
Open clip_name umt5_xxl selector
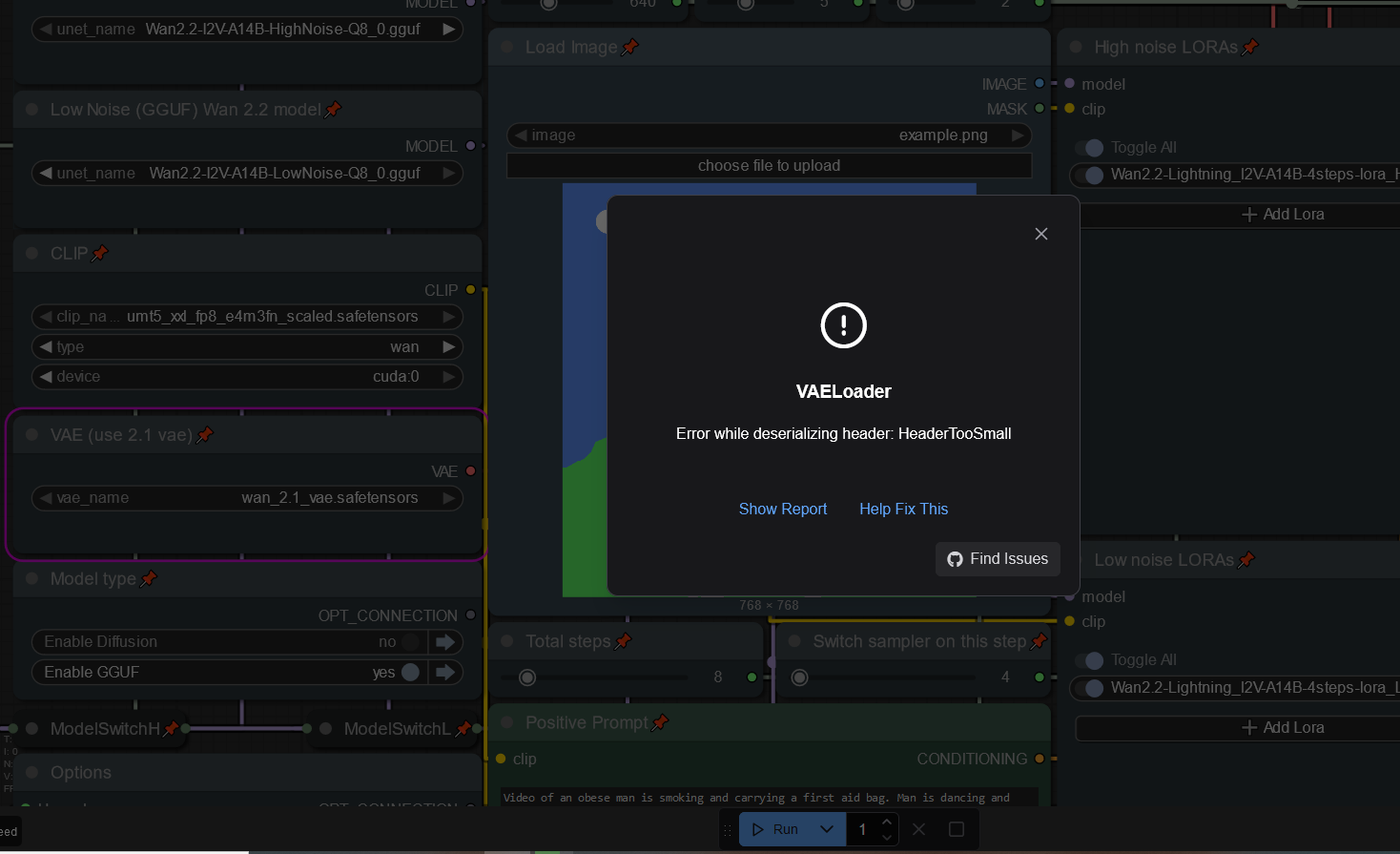click(x=247, y=316)
